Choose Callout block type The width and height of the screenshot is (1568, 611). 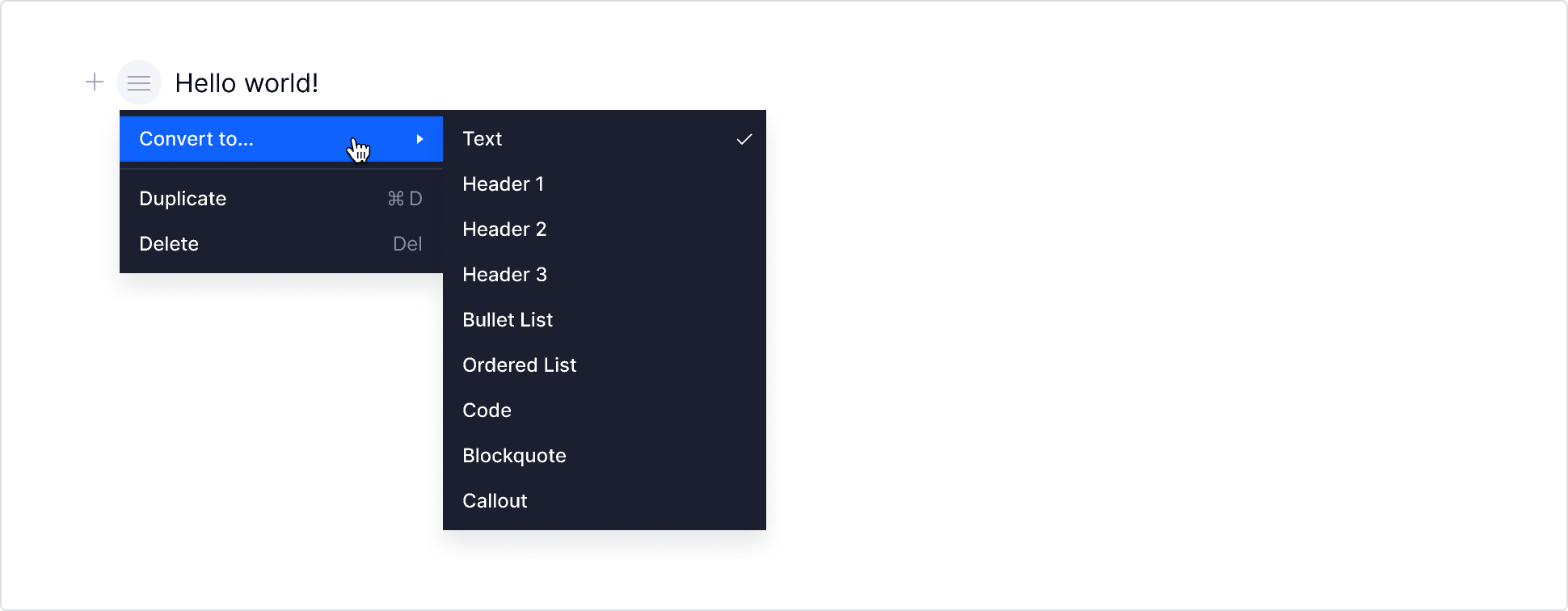[495, 501]
